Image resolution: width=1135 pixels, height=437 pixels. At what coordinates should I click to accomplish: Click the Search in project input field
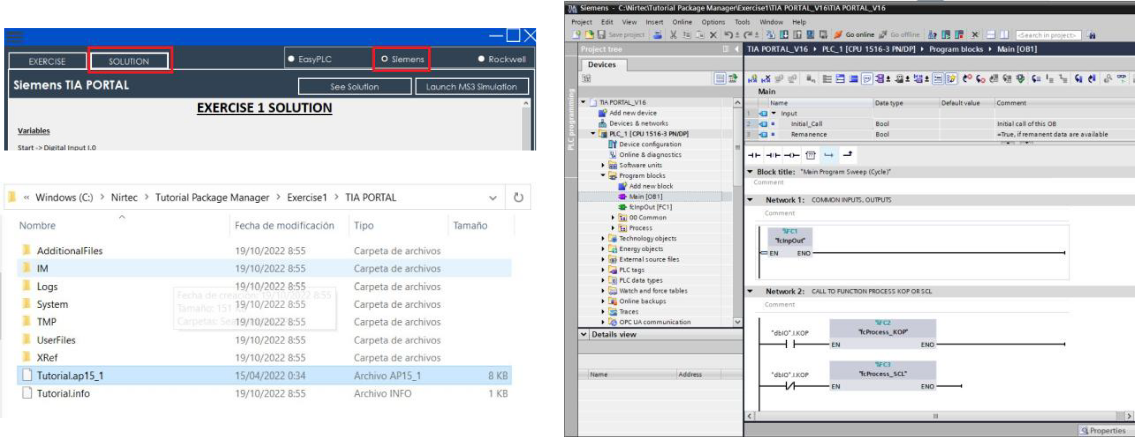pos(1047,35)
